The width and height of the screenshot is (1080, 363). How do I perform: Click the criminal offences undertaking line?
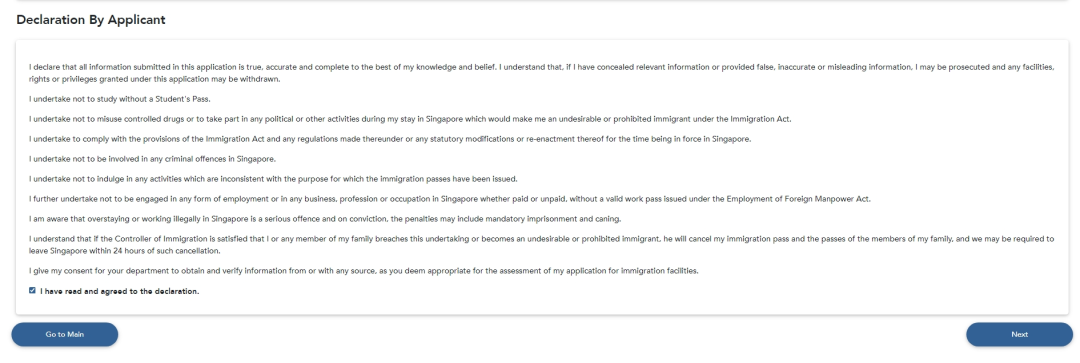coord(152,159)
